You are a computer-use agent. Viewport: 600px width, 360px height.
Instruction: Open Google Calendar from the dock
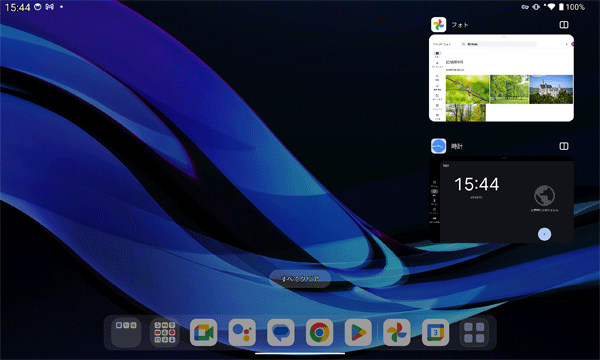[x=435, y=332]
